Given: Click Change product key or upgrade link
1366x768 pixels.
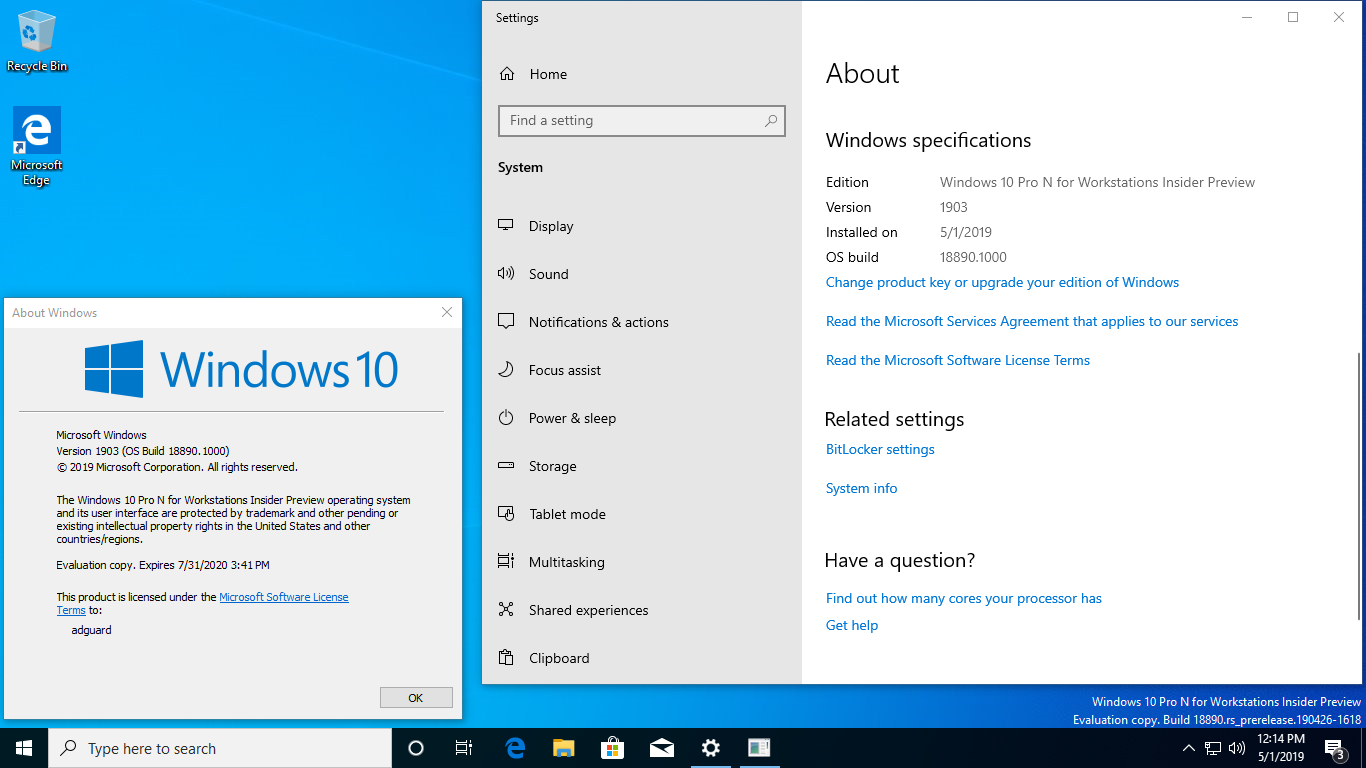Looking at the screenshot, I should pos(1002,282).
